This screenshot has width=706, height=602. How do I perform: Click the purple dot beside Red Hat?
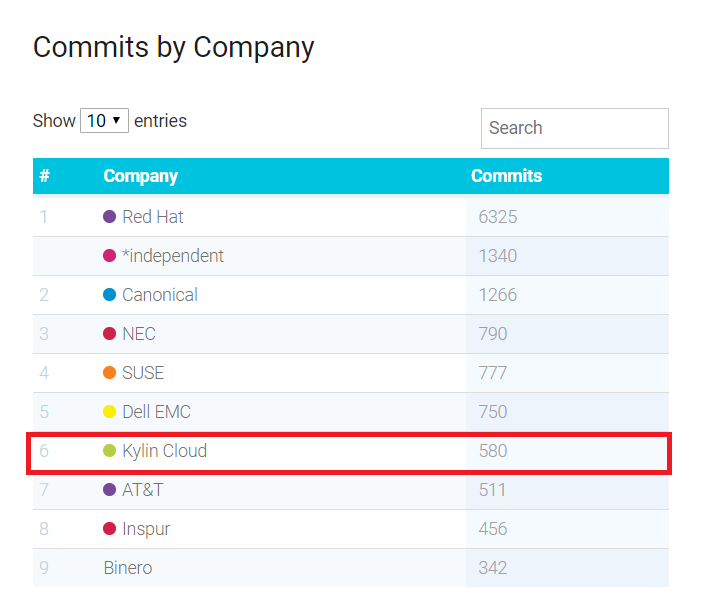[109, 217]
